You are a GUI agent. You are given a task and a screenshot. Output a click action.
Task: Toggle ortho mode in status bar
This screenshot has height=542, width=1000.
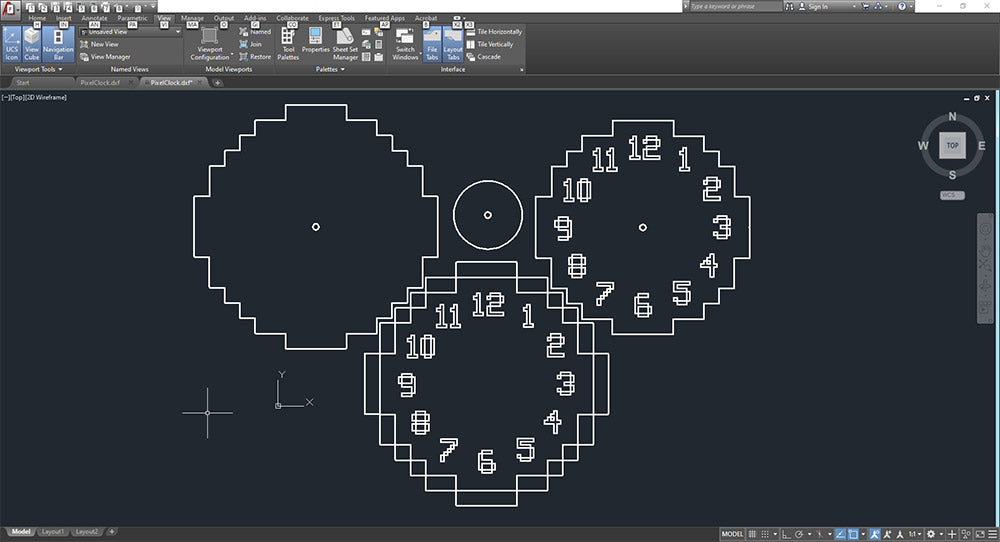[x=786, y=534]
